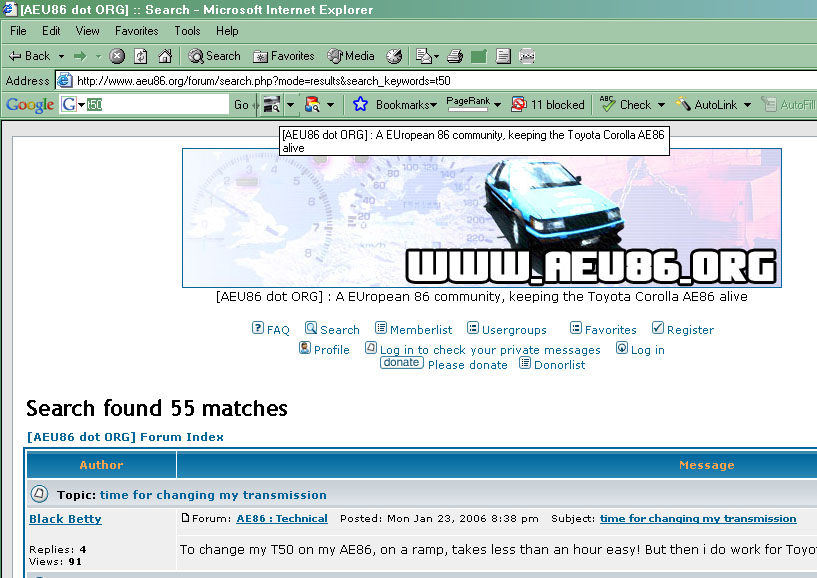The height and width of the screenshot is (578, 817).
Task: Print the page using the printer icon
Action: click(x=454, y=56)
